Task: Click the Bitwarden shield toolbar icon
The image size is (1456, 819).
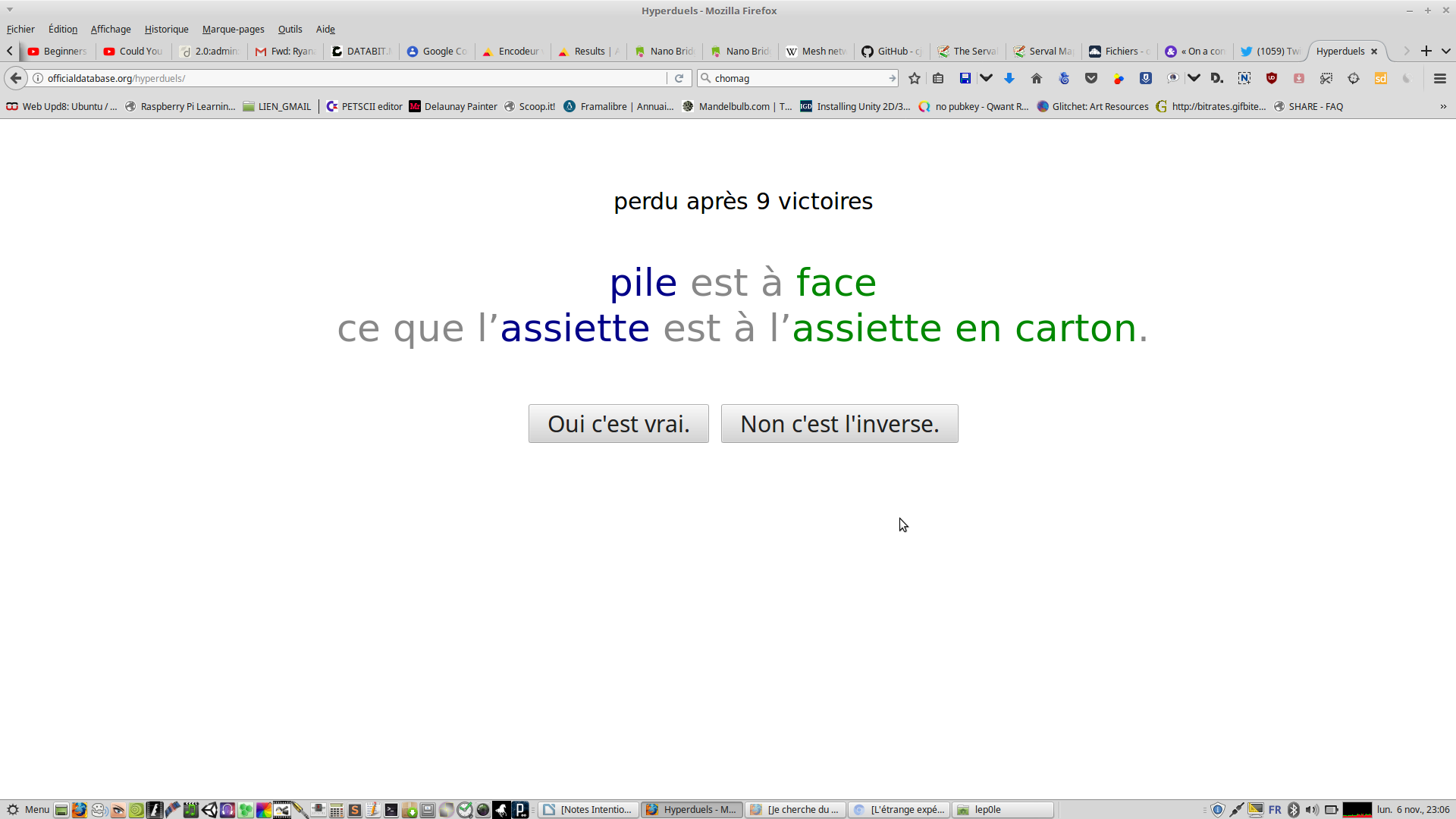Action: [1146, 78]
